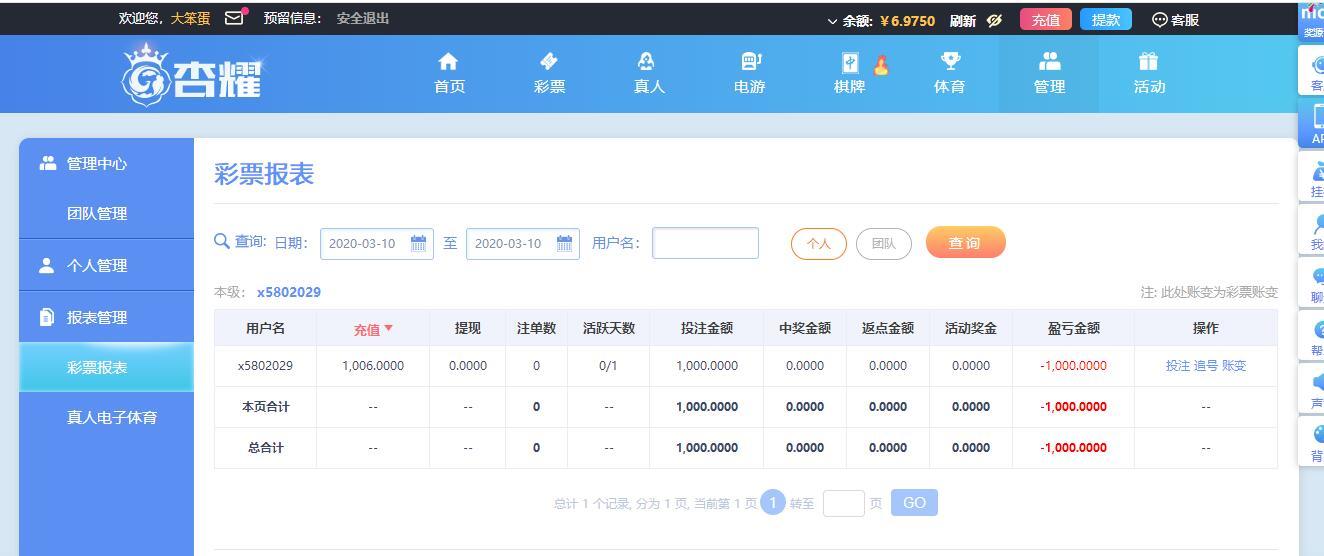Click the 提现 column header

click(467, 328)
